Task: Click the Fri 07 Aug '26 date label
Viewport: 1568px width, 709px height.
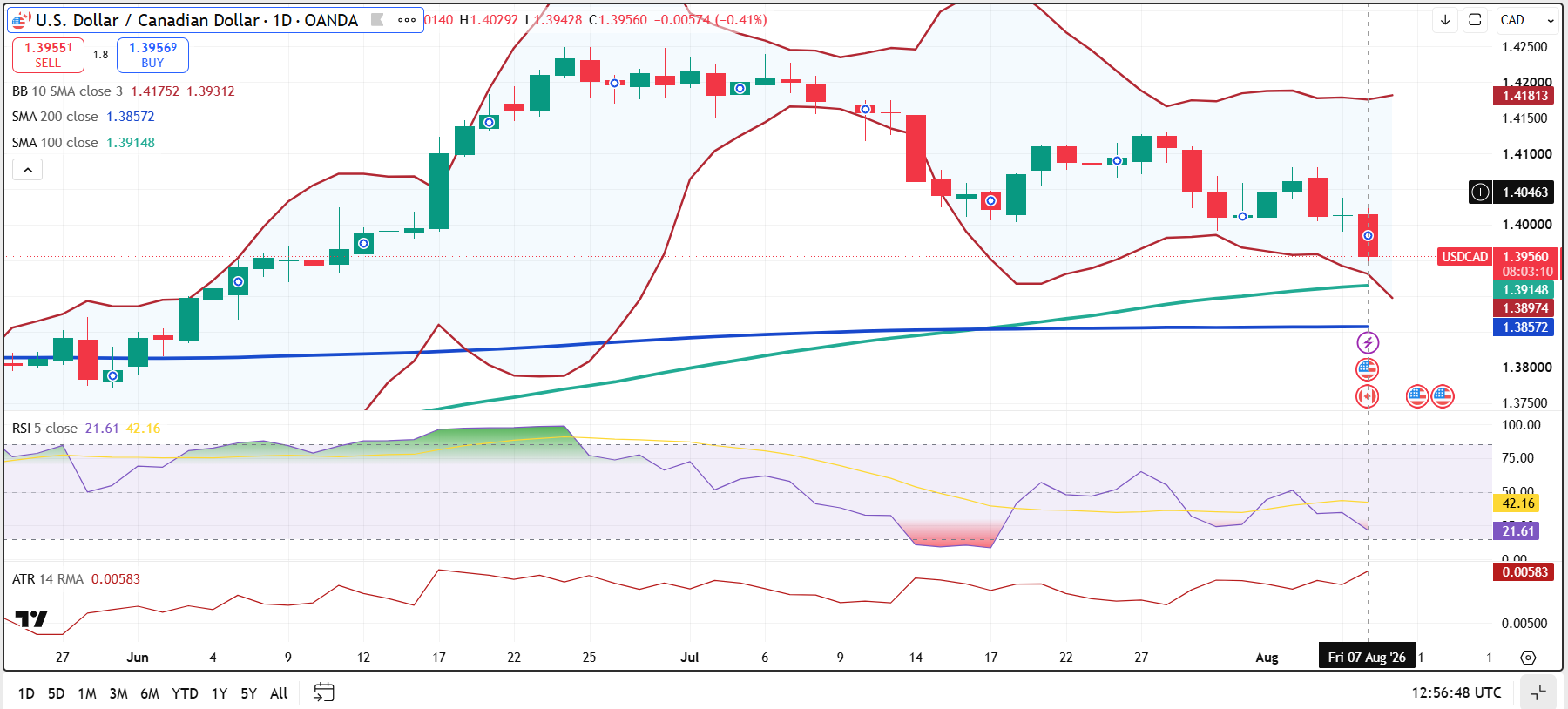Action: (1367, 658)
